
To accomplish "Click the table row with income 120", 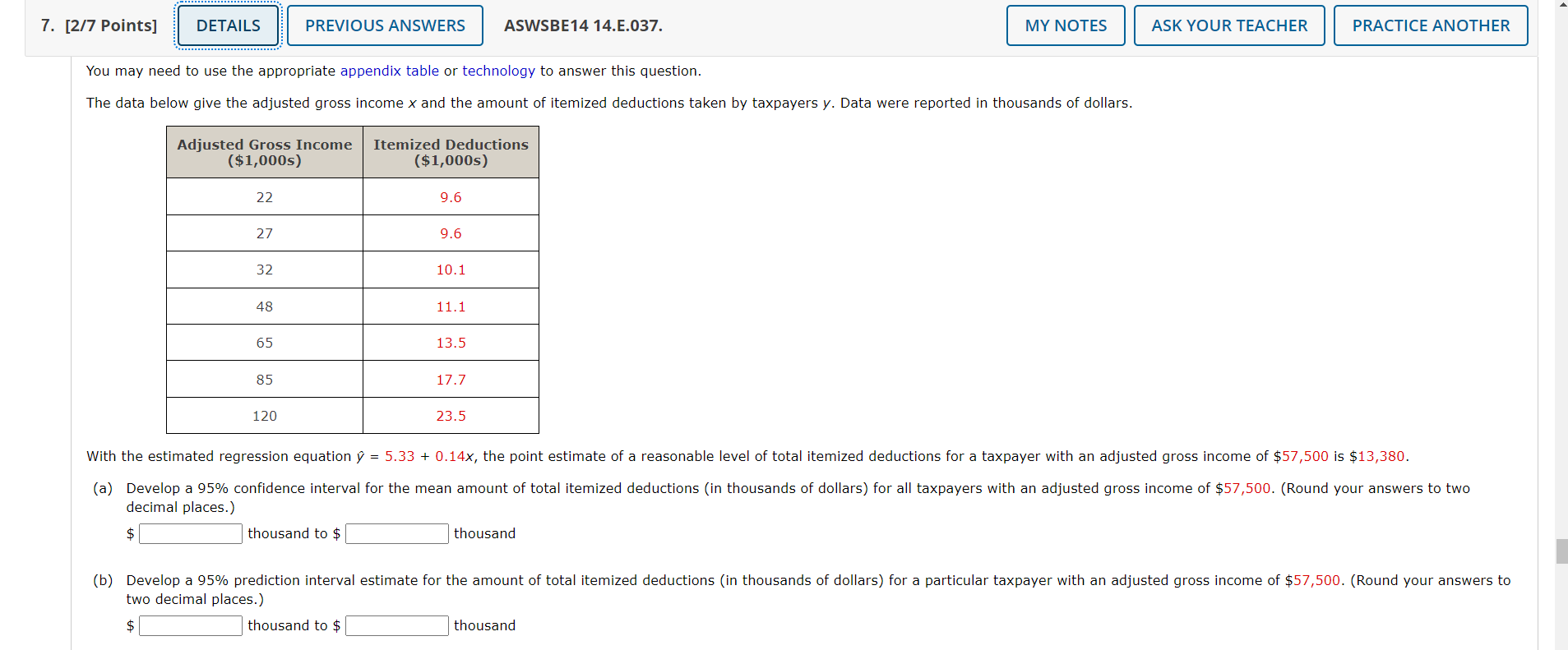I will [x=265, y=415].
